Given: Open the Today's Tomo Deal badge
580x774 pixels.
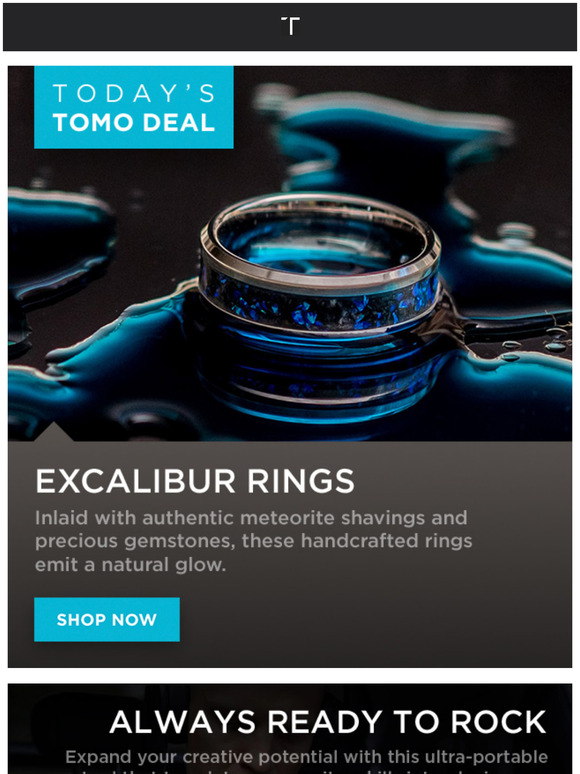Looking at the screenshot, I should 134,107.
